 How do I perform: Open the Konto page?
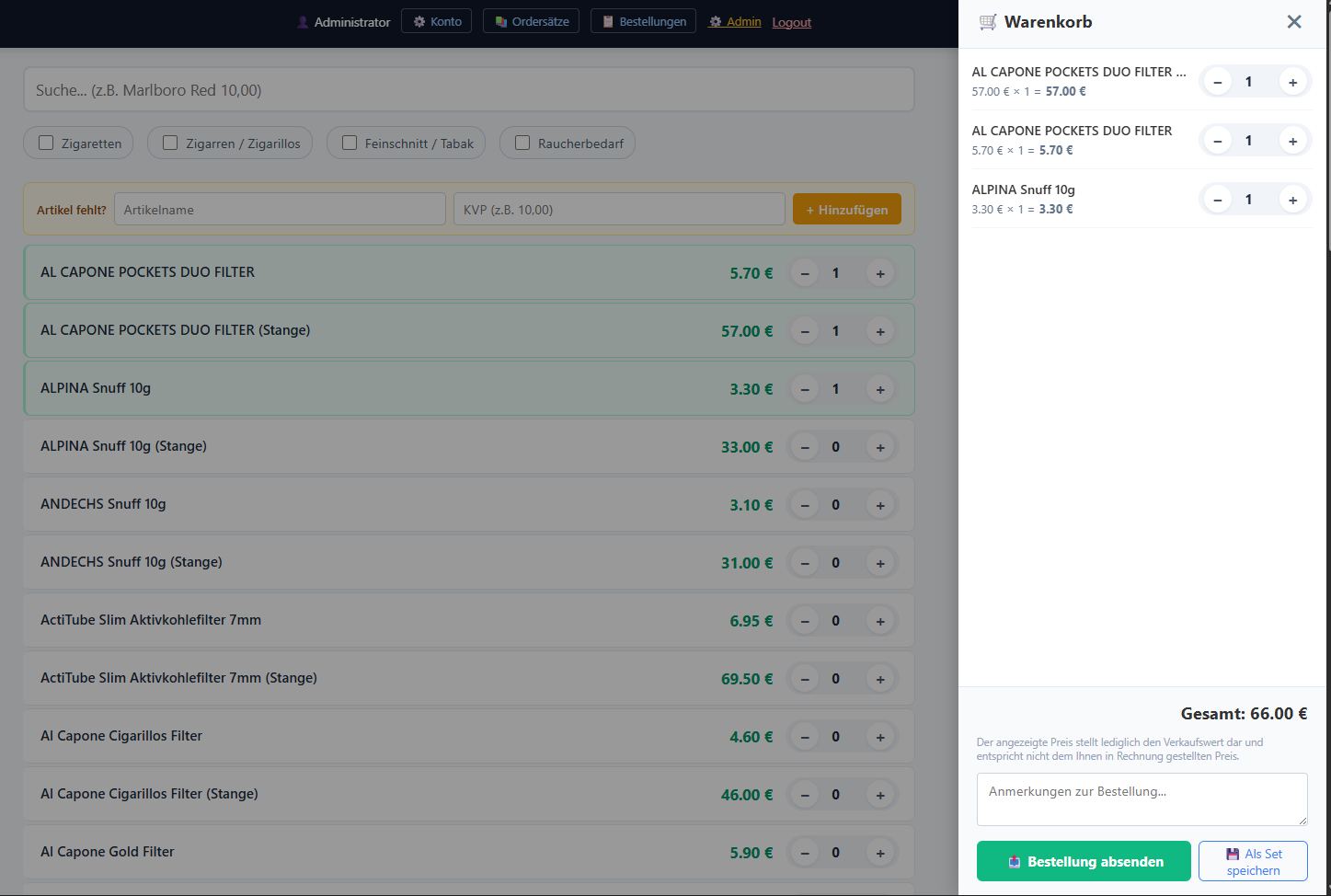click(x=437, y=21)
